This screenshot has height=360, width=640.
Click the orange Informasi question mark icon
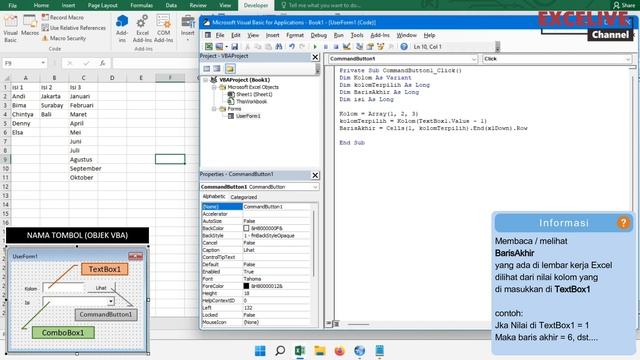(x=623, y=223)
